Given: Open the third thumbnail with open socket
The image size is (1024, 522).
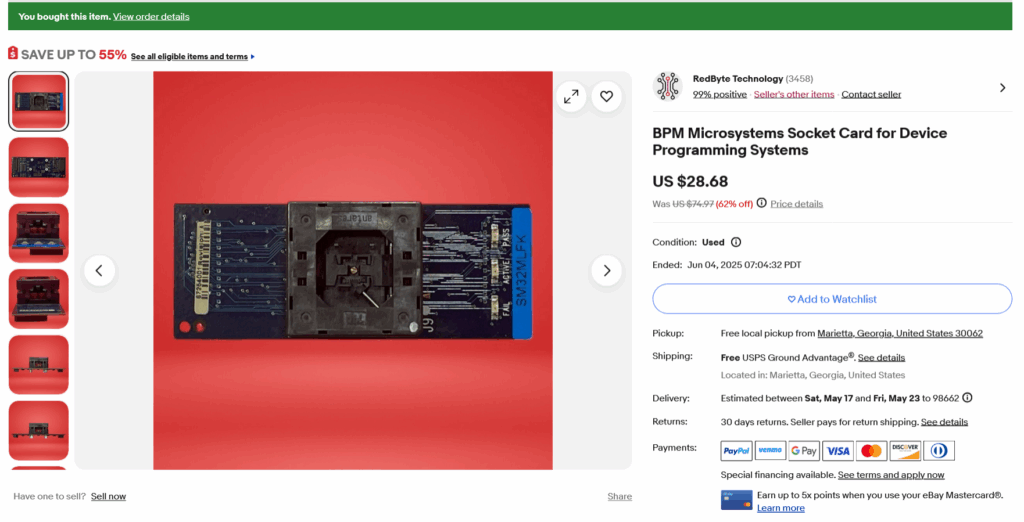Looking at the screenshot, I should pos(39,233).
